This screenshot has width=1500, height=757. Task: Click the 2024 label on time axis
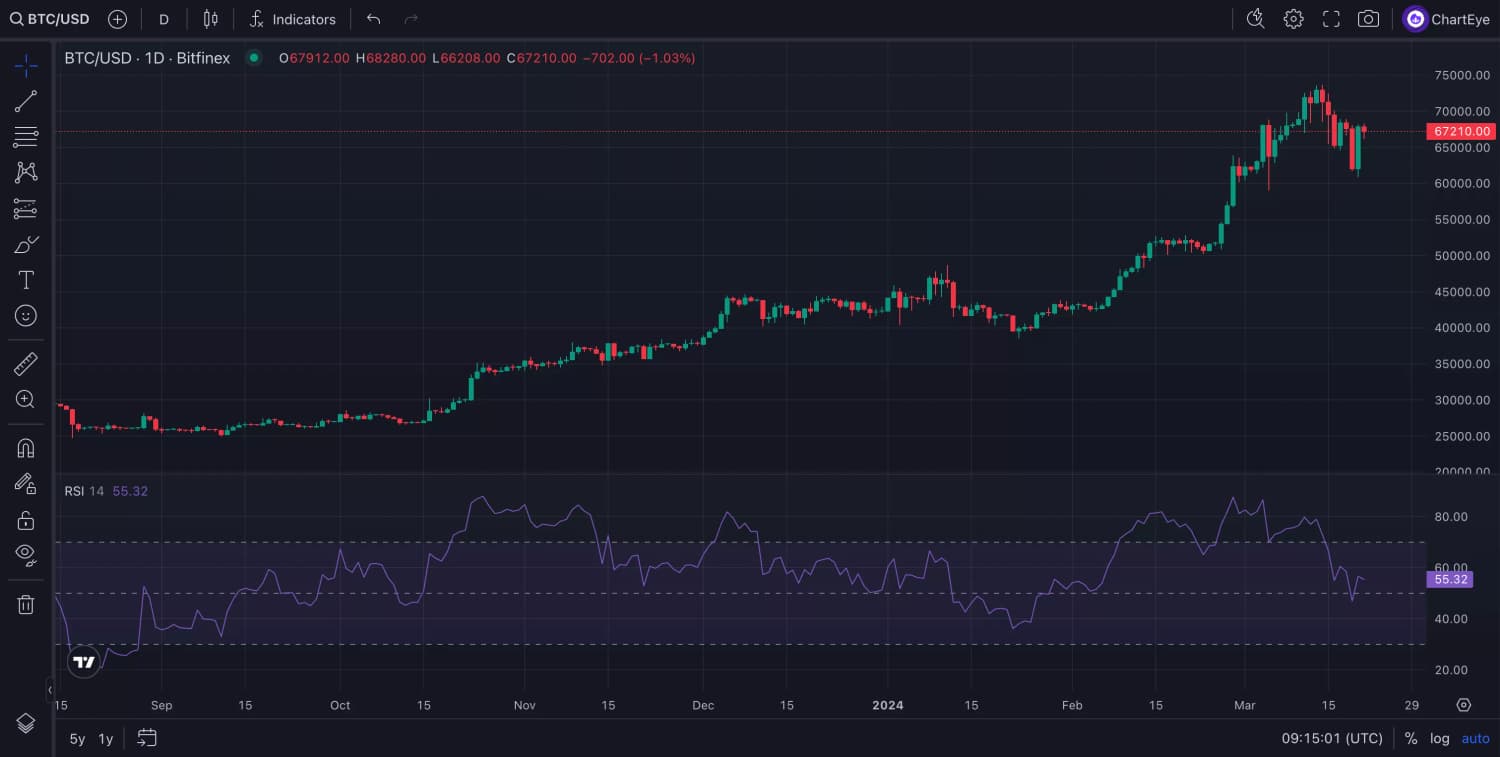887,705
